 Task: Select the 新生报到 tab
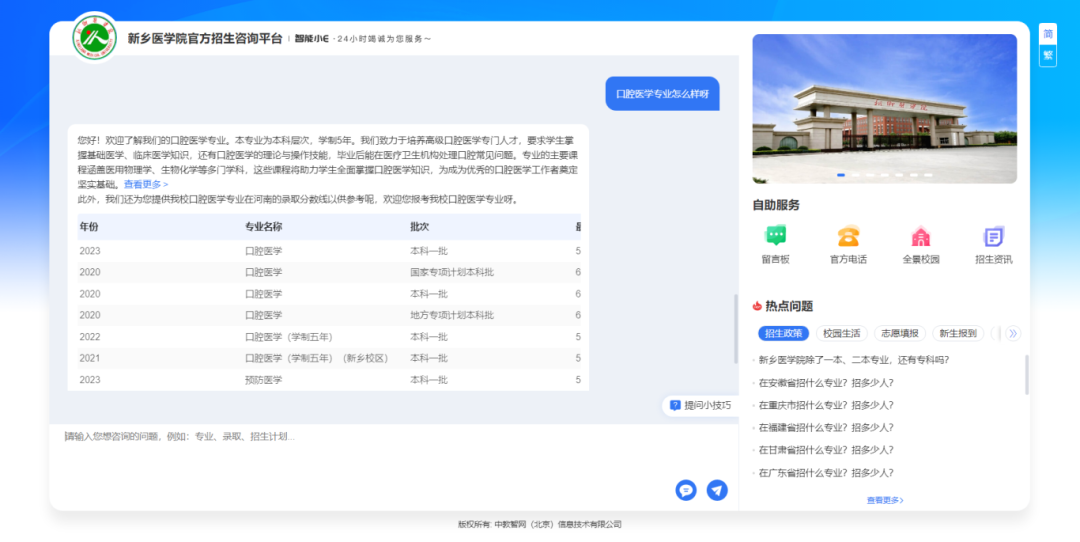(958, 333)
